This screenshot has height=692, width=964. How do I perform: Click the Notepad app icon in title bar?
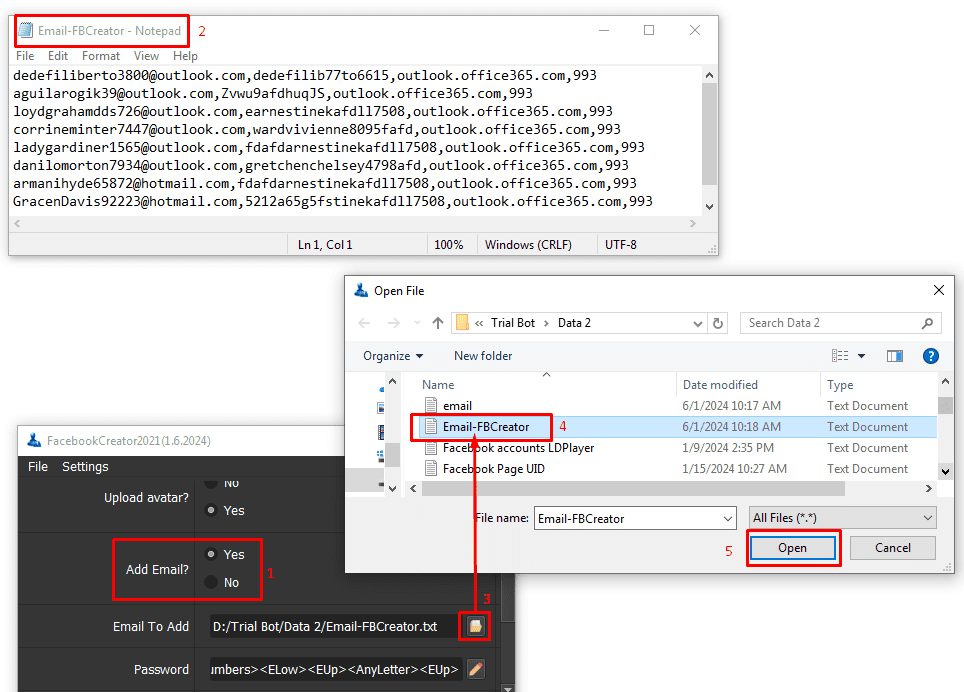(25, 30)
